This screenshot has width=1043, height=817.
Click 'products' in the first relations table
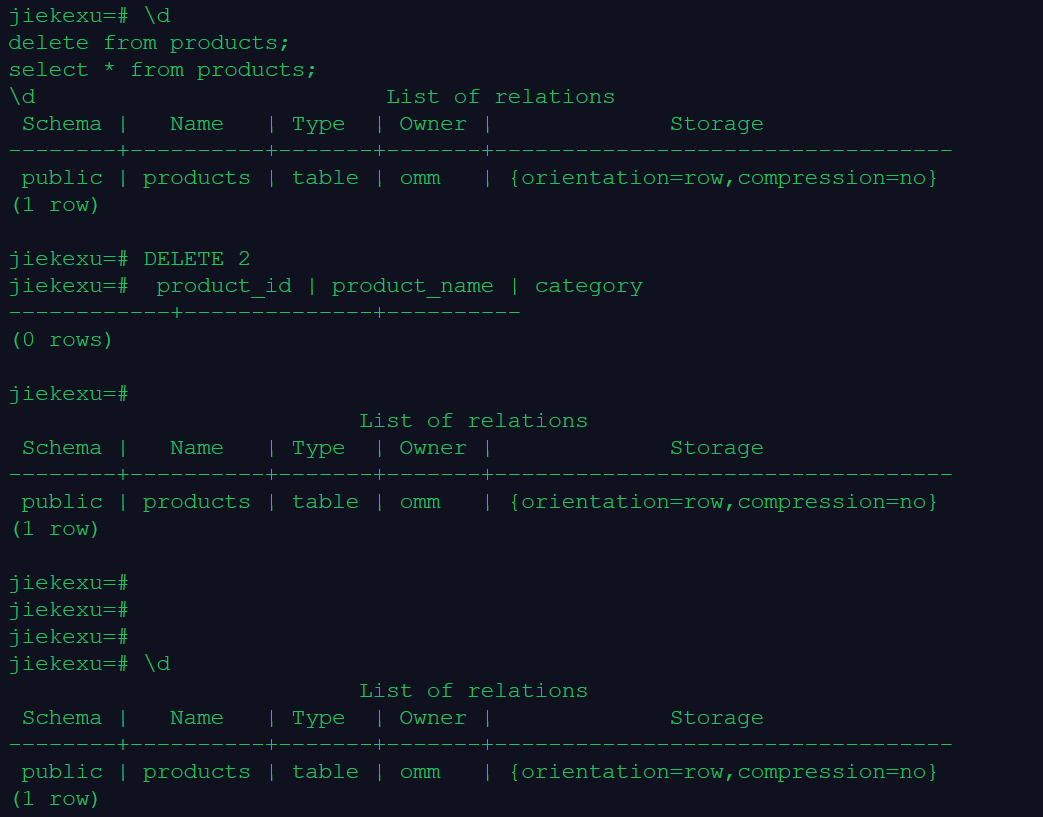[197, 178]
